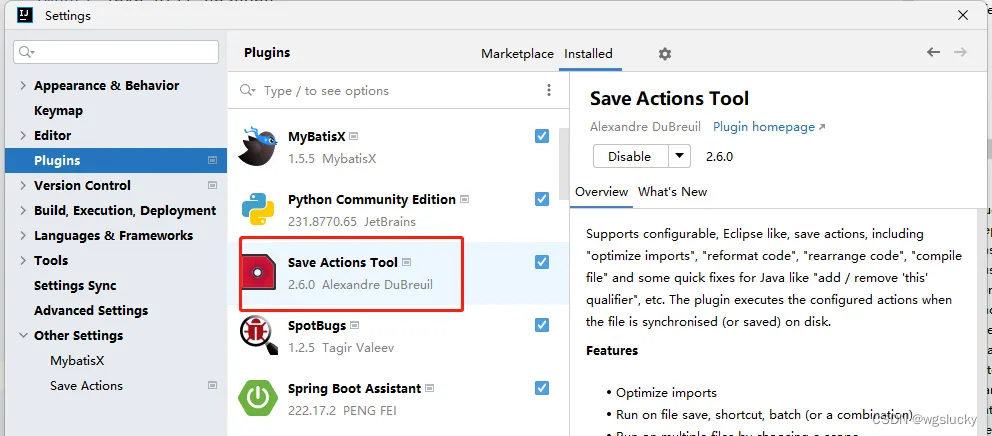Expand Languages & Frameworks node
This screenshot has width=992, height=436.
tap(23, 235)
